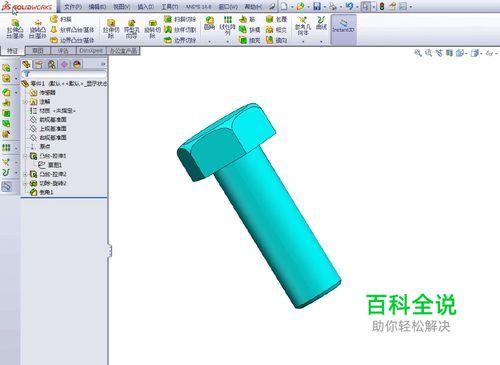
Task: Choose the Boundary Cut (边界切除) command
Action: [180, 40]
